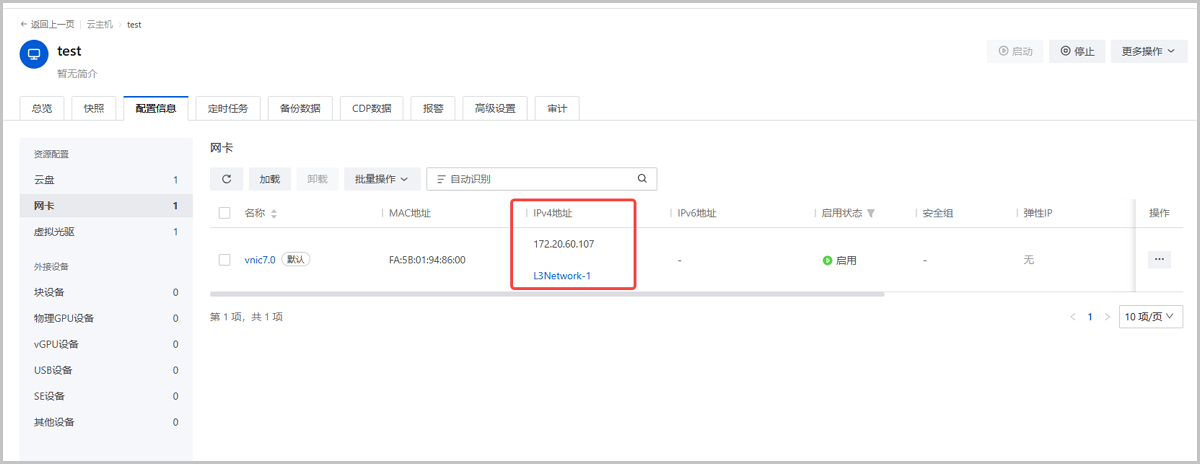Click the 加载 button
Screen dimensions: 1200x464
tap(270, 179)
